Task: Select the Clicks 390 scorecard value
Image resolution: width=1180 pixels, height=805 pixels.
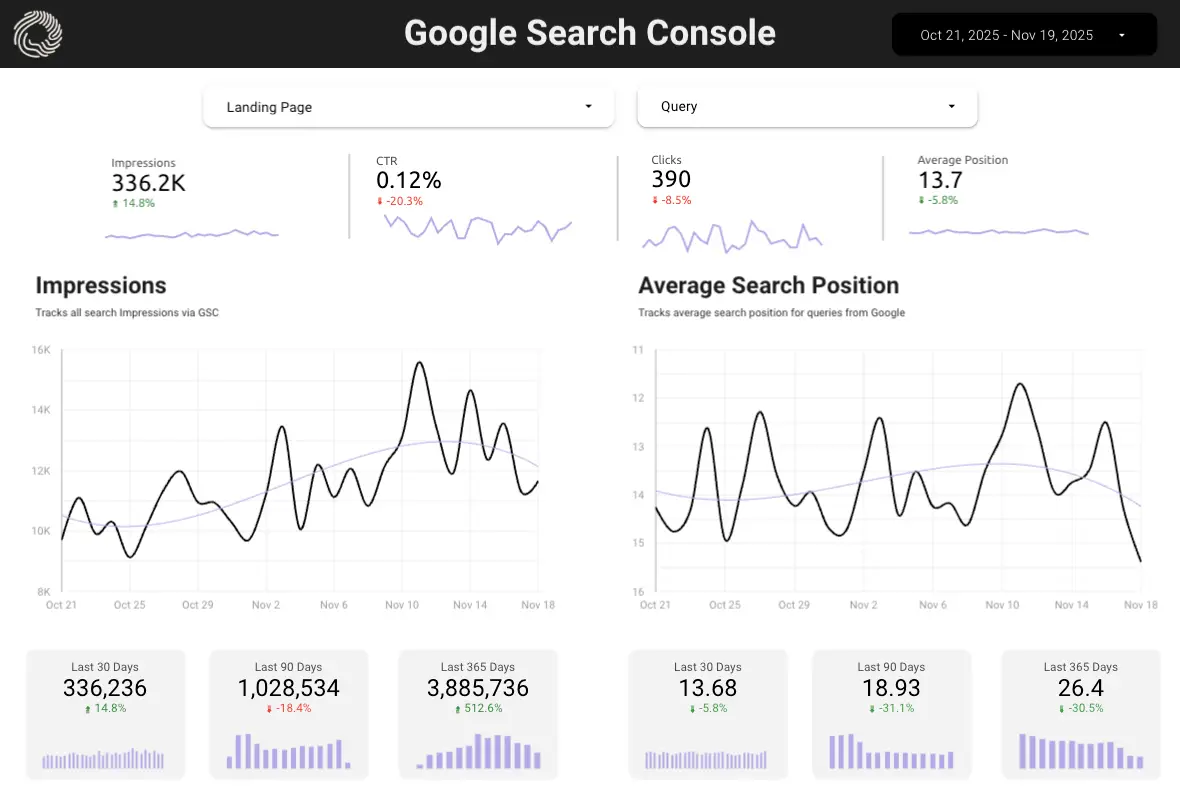Action: point(671,179)
